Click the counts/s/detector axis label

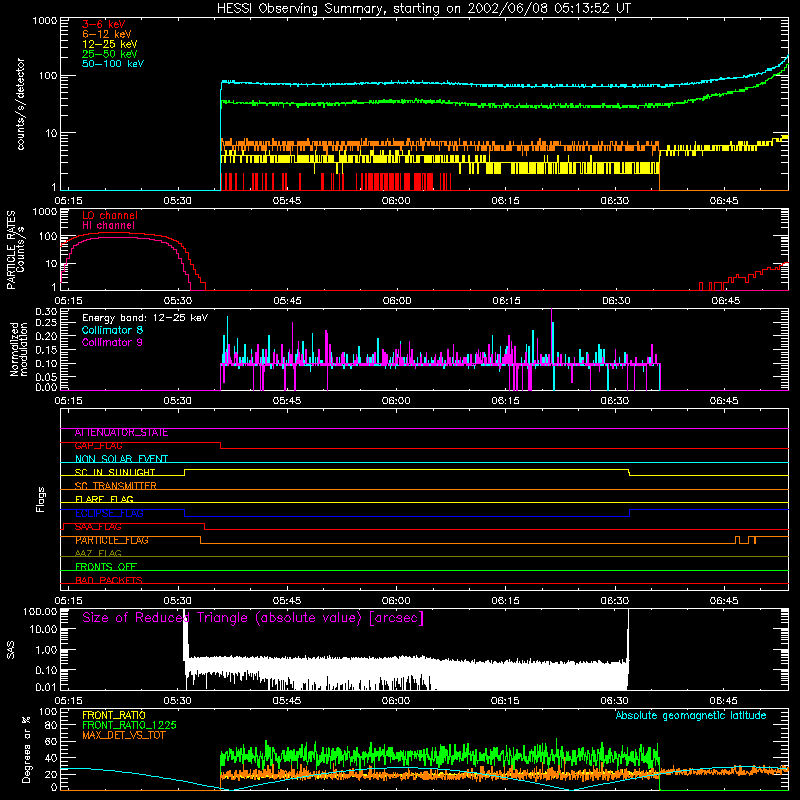pos(20,104)
